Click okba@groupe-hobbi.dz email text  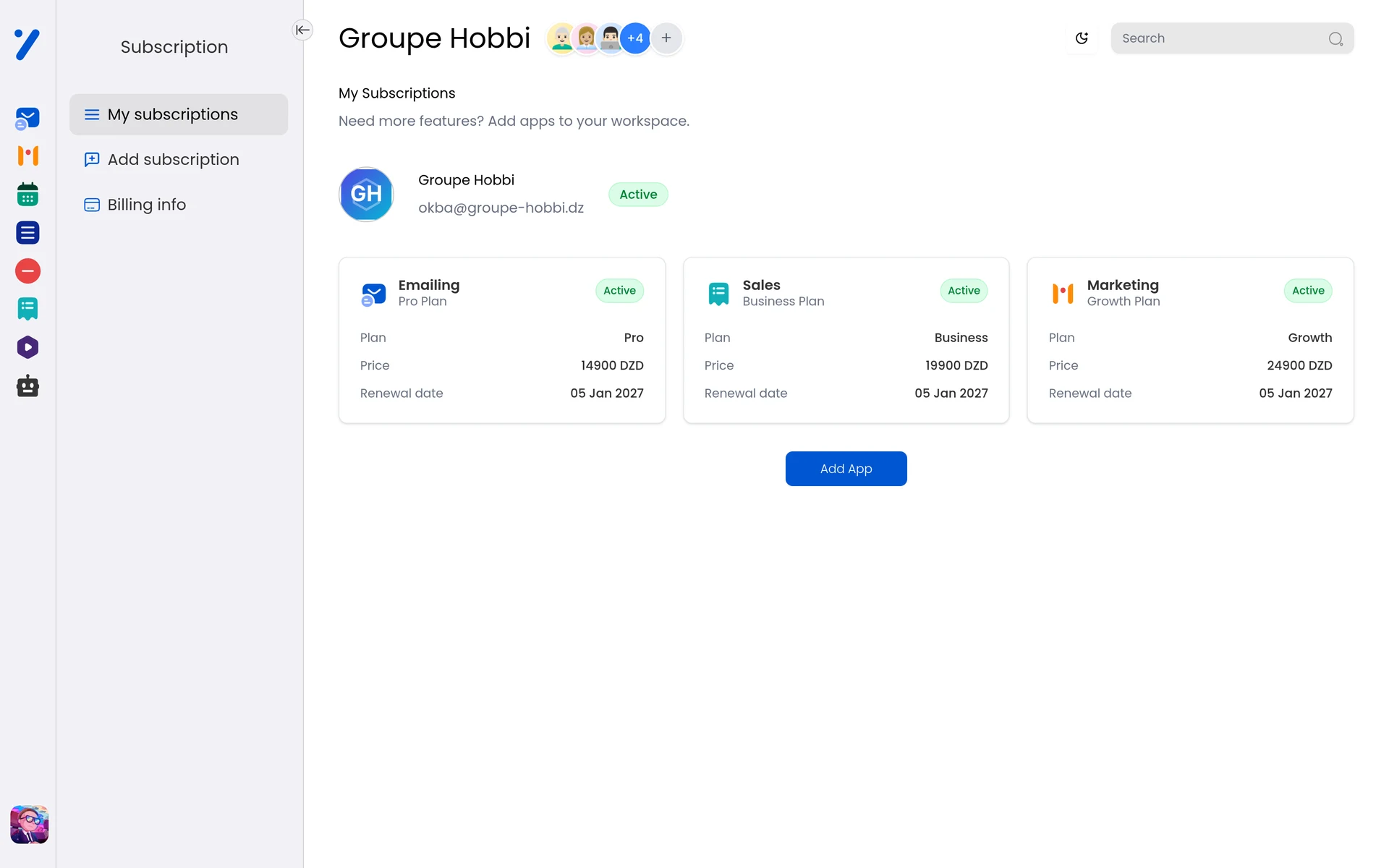point(501,208)
